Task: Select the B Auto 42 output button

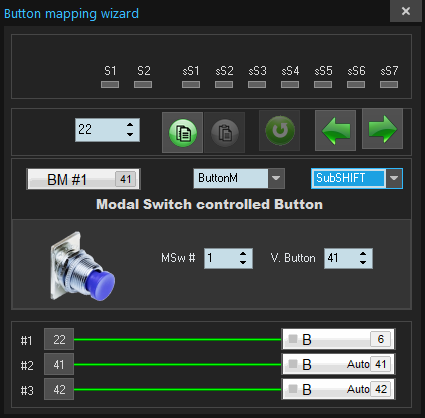Action: click(338, 389)
